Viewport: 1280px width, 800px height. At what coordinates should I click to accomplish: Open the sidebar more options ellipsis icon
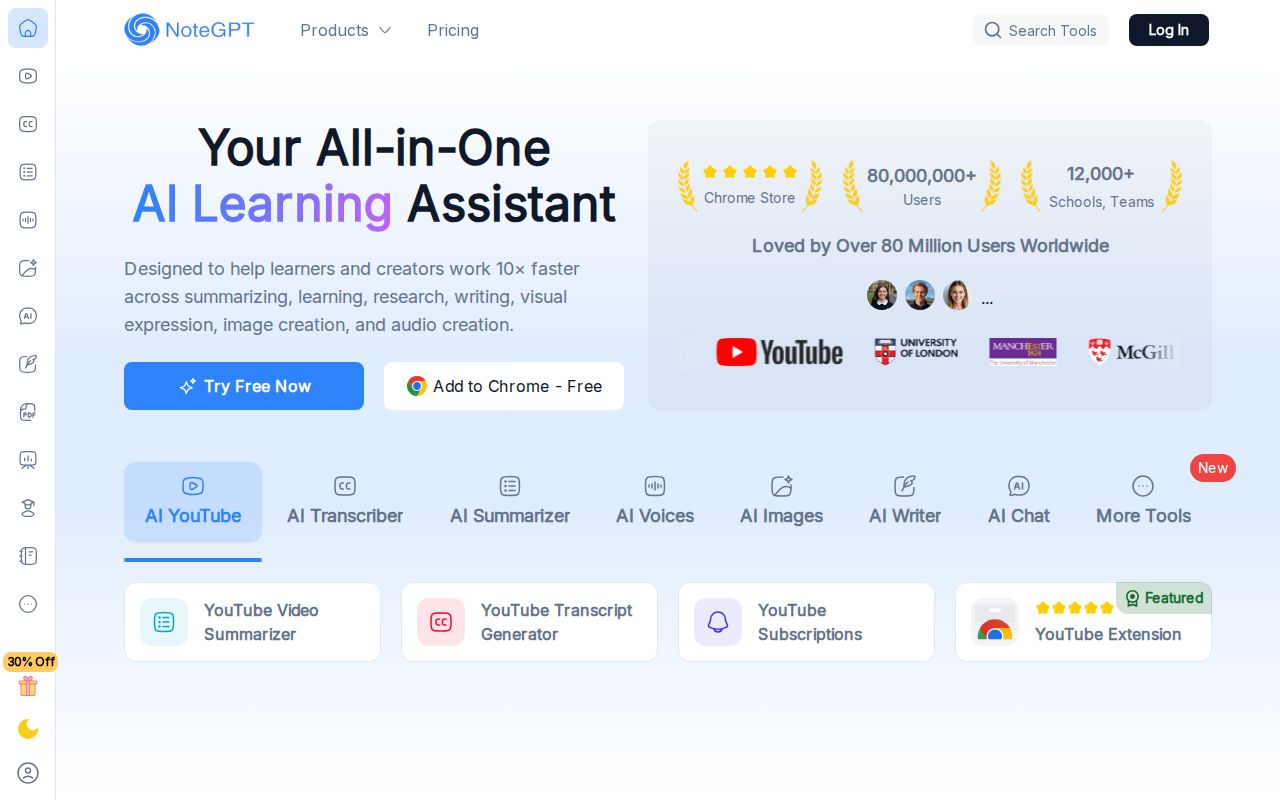tap(28, 604)
